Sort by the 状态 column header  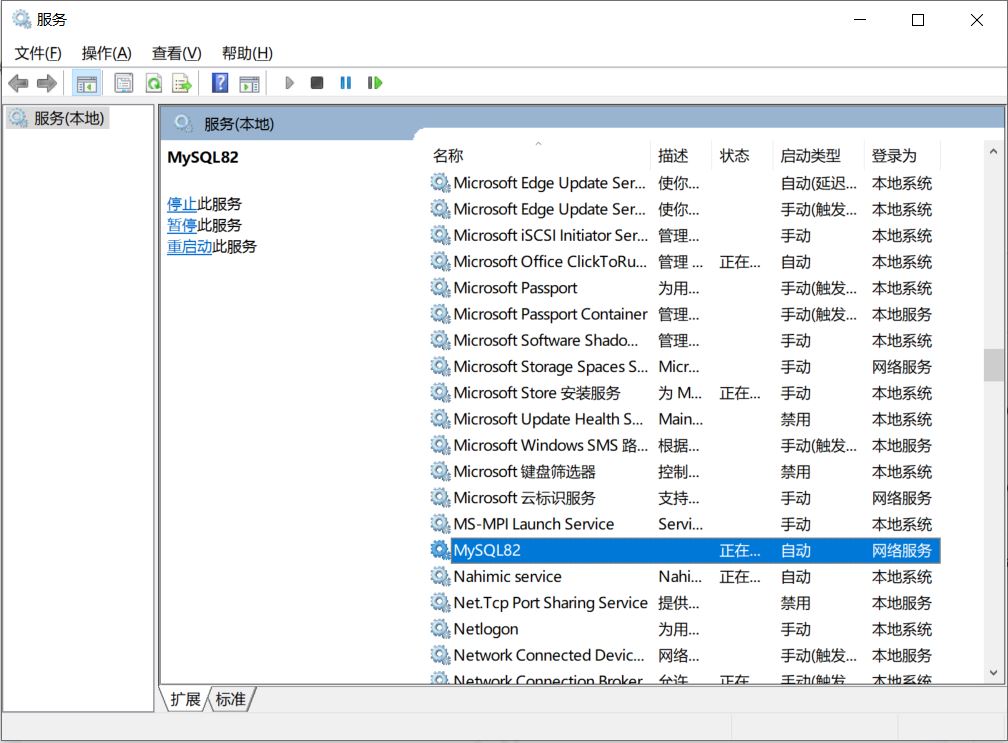pos(742,156)
